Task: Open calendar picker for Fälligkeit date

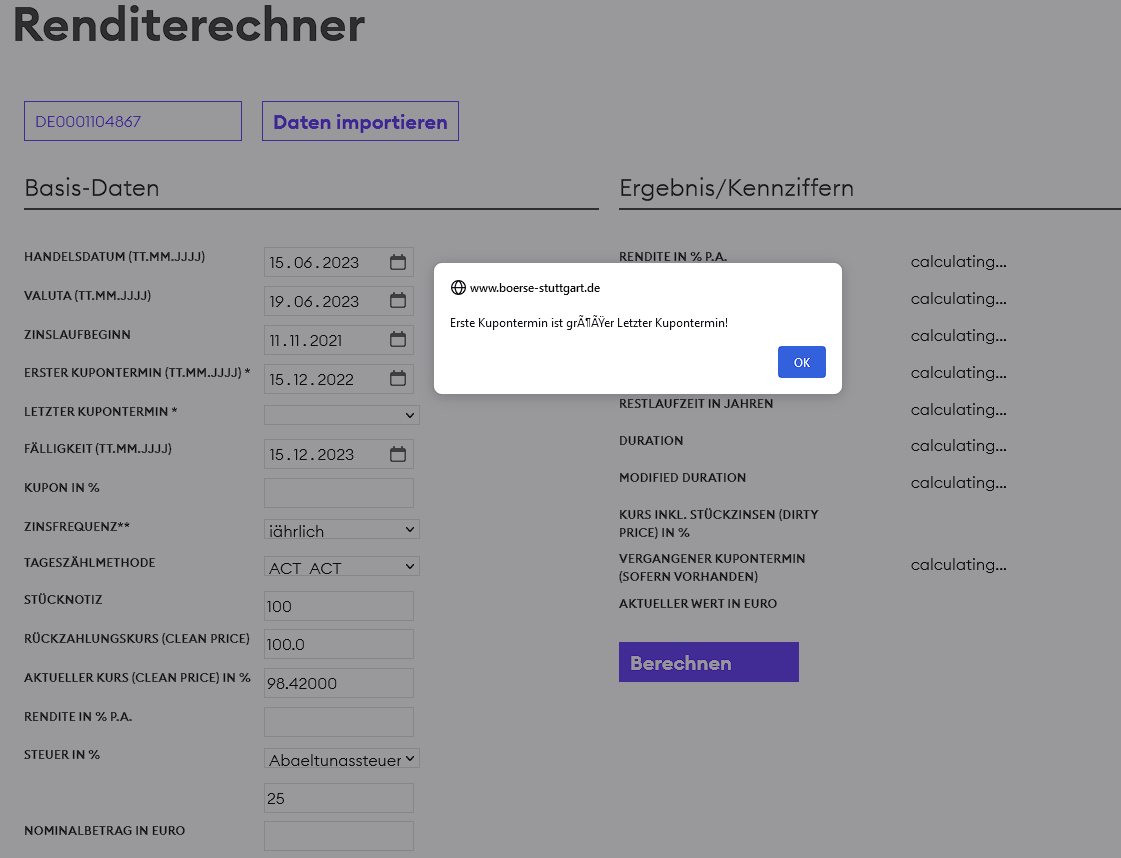Action: [x=398, y=454]
